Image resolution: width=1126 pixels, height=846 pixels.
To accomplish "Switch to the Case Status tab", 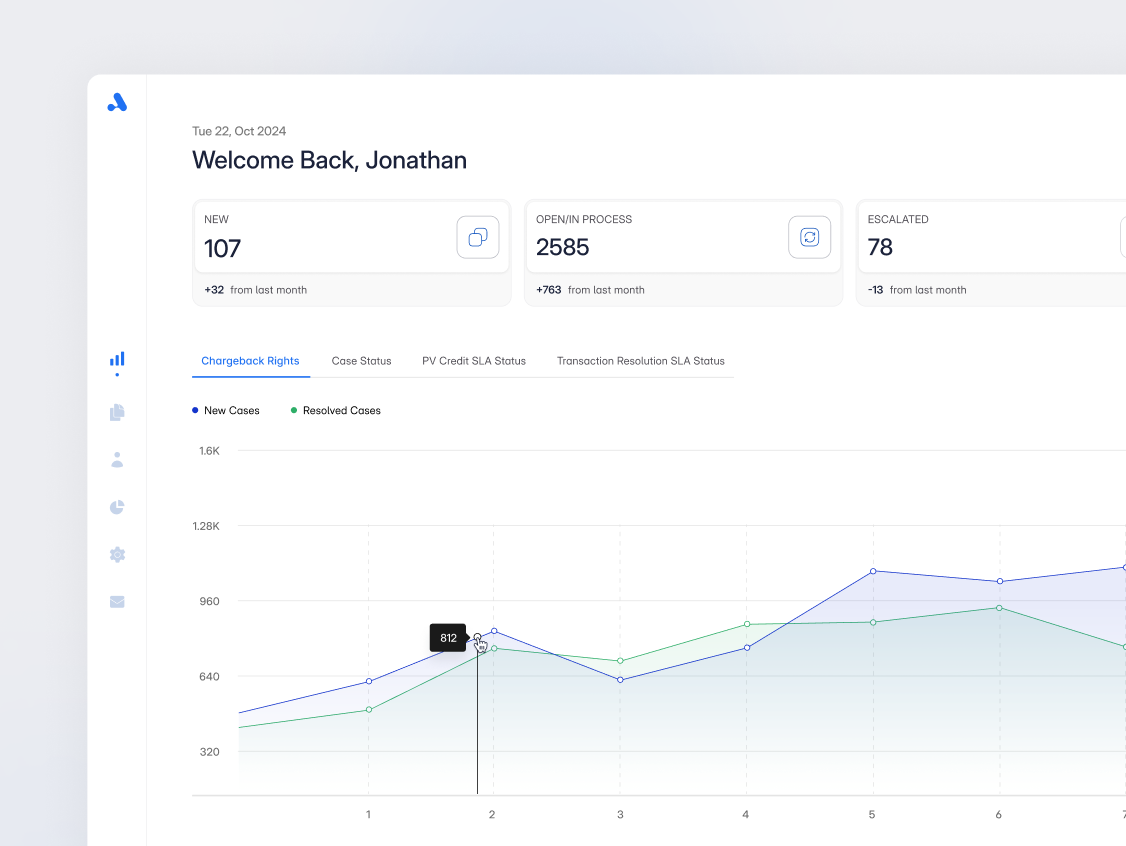I will [x=361, y=361].
